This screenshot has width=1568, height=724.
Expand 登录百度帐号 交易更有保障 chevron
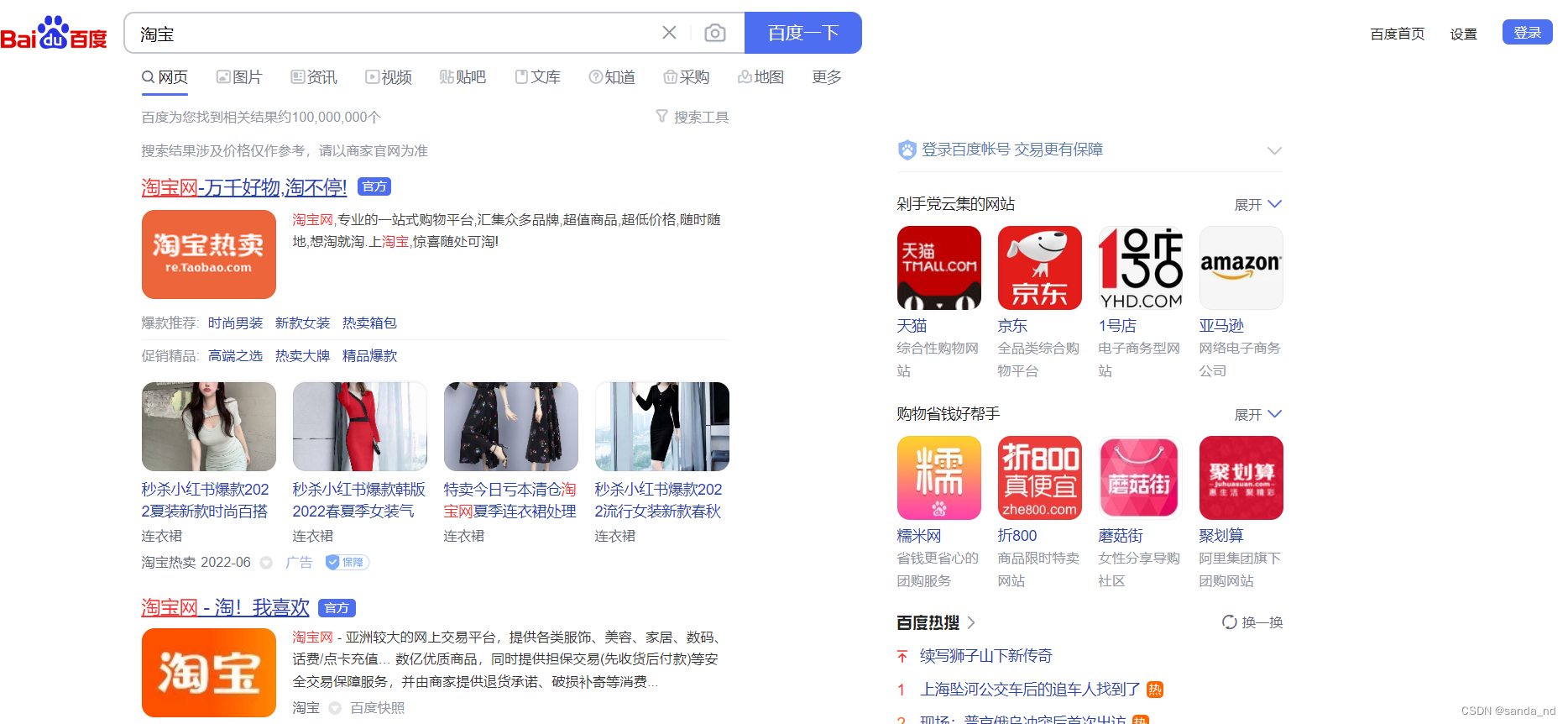pyautogui.click(x=1274, y=151)
